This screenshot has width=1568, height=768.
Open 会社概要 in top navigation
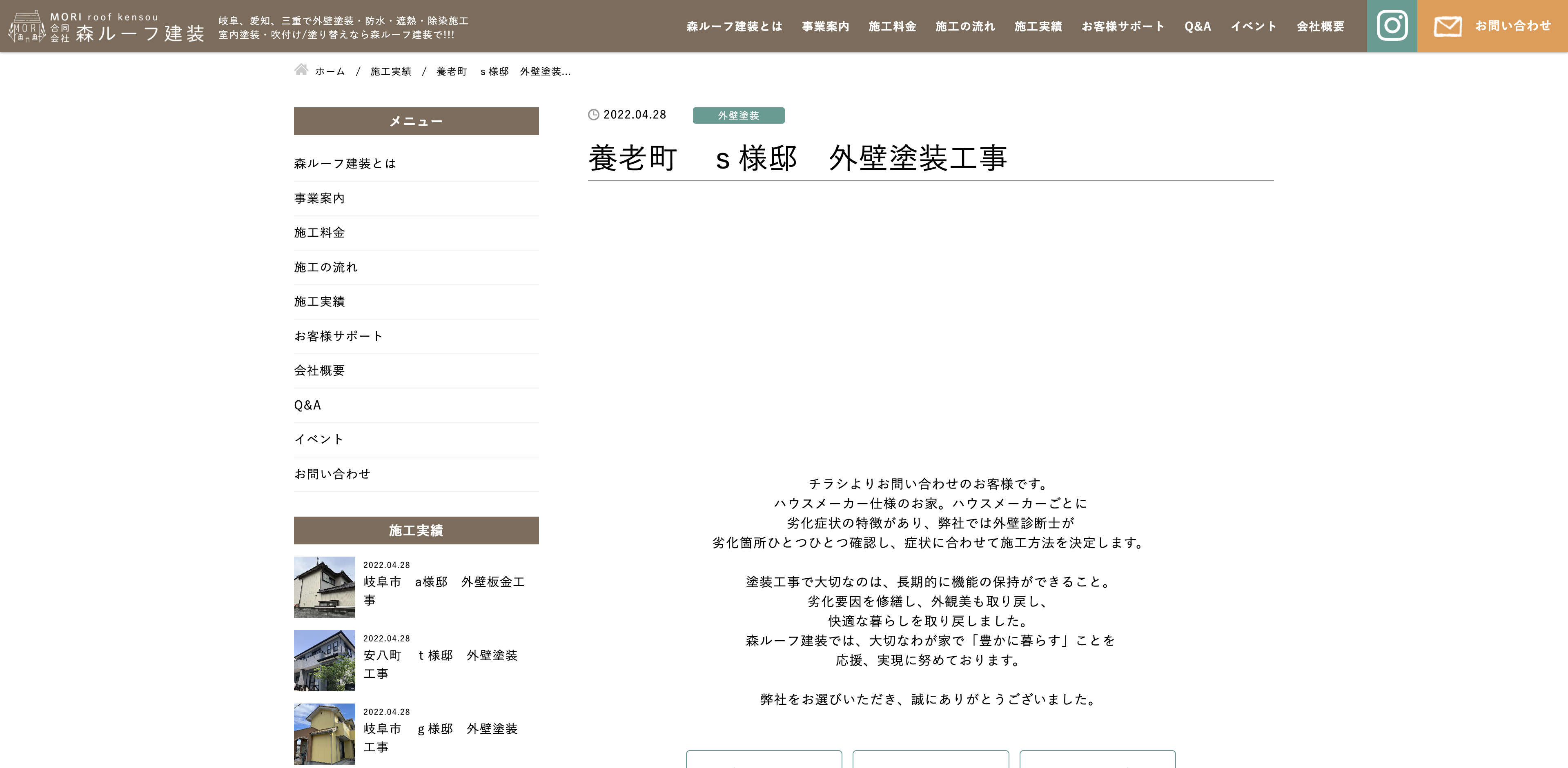1320,26
